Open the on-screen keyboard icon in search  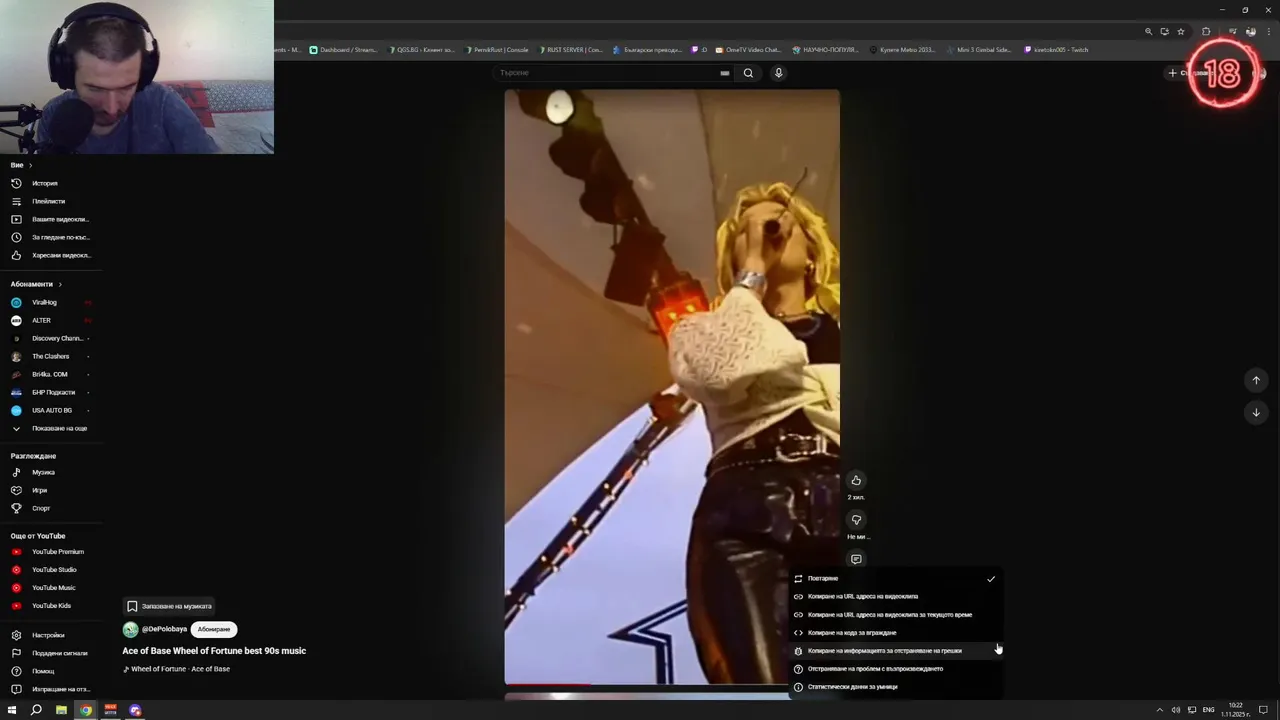pos(725,72)
